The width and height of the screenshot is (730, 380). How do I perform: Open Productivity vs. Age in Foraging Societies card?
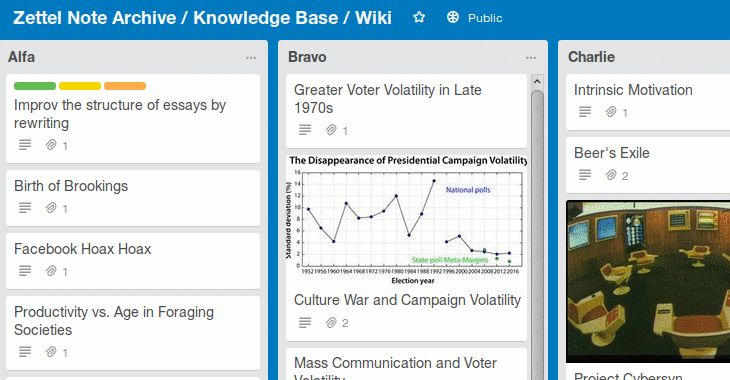133,333
